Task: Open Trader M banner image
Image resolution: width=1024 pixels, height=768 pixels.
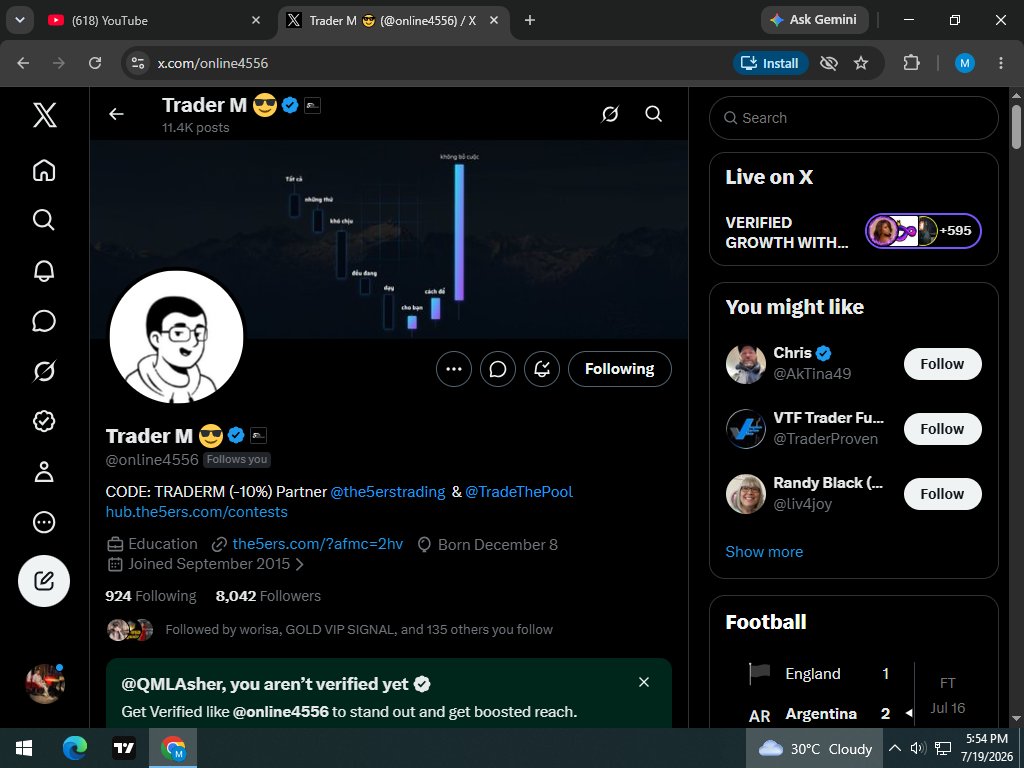Action: (x=389, y=240)
